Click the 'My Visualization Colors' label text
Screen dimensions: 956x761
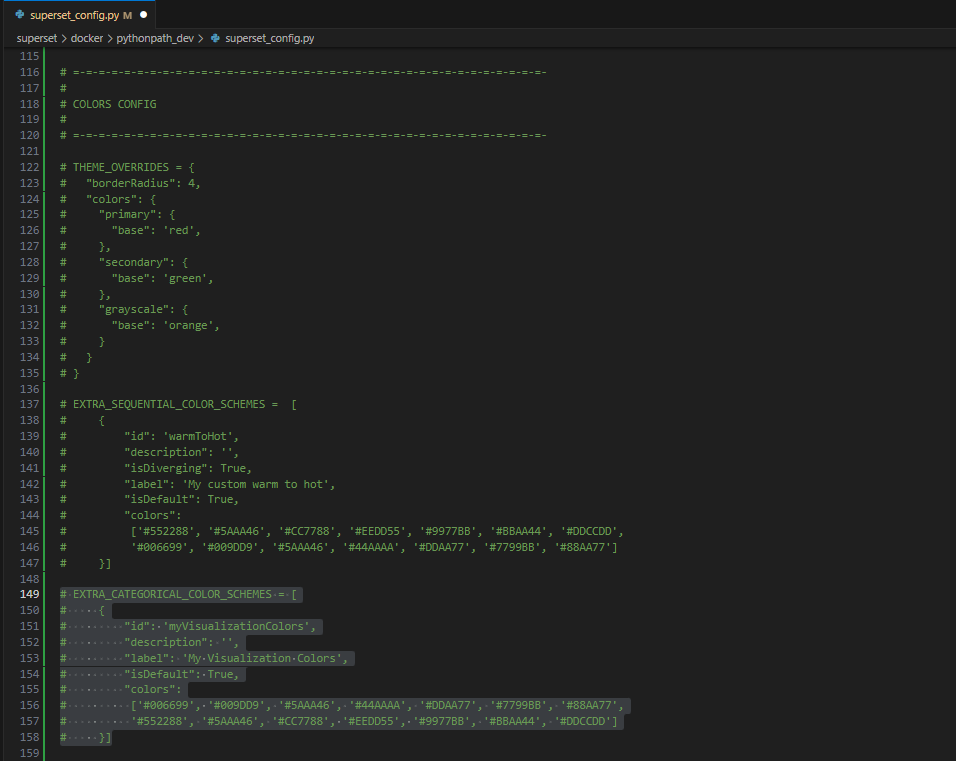[262, 658]
